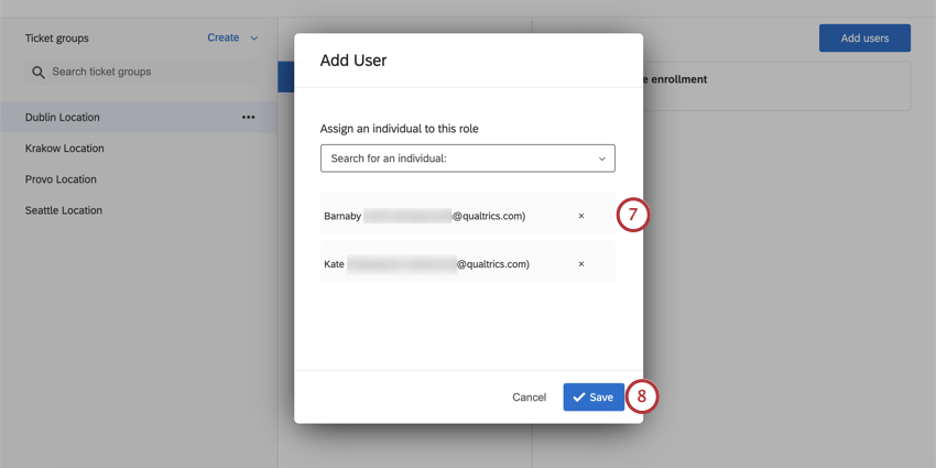Remove Barnaby from the user list
This screenshot has width=936, height=468.
tap(581, 216)
